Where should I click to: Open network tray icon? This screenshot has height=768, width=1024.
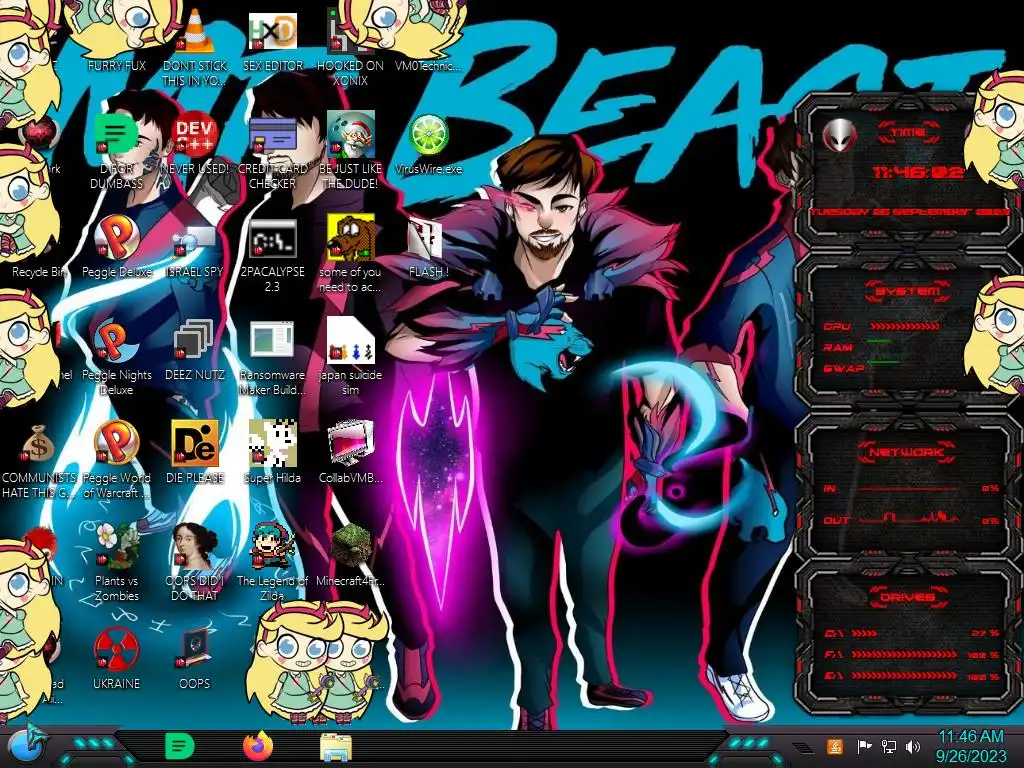tap(889, 746)
